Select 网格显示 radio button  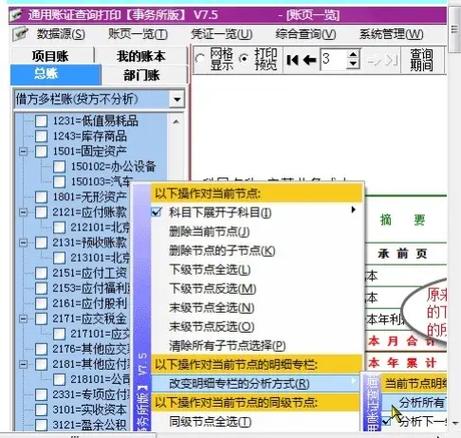[x=200, y=59]
